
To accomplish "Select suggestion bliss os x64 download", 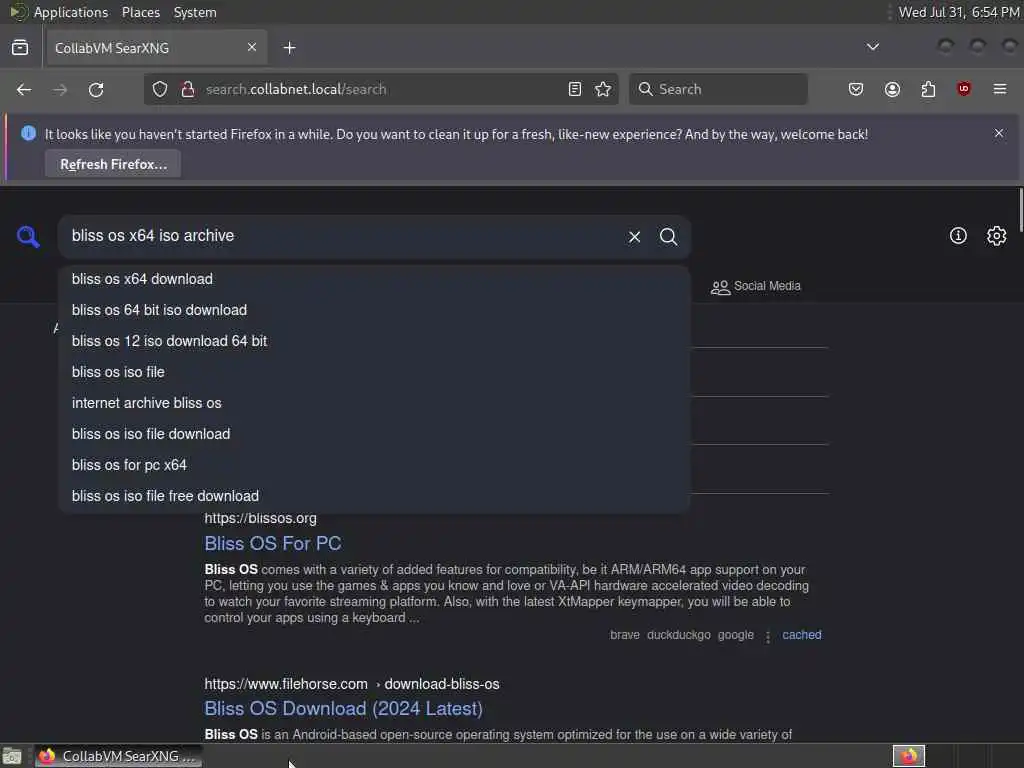I will coord(374,279).
